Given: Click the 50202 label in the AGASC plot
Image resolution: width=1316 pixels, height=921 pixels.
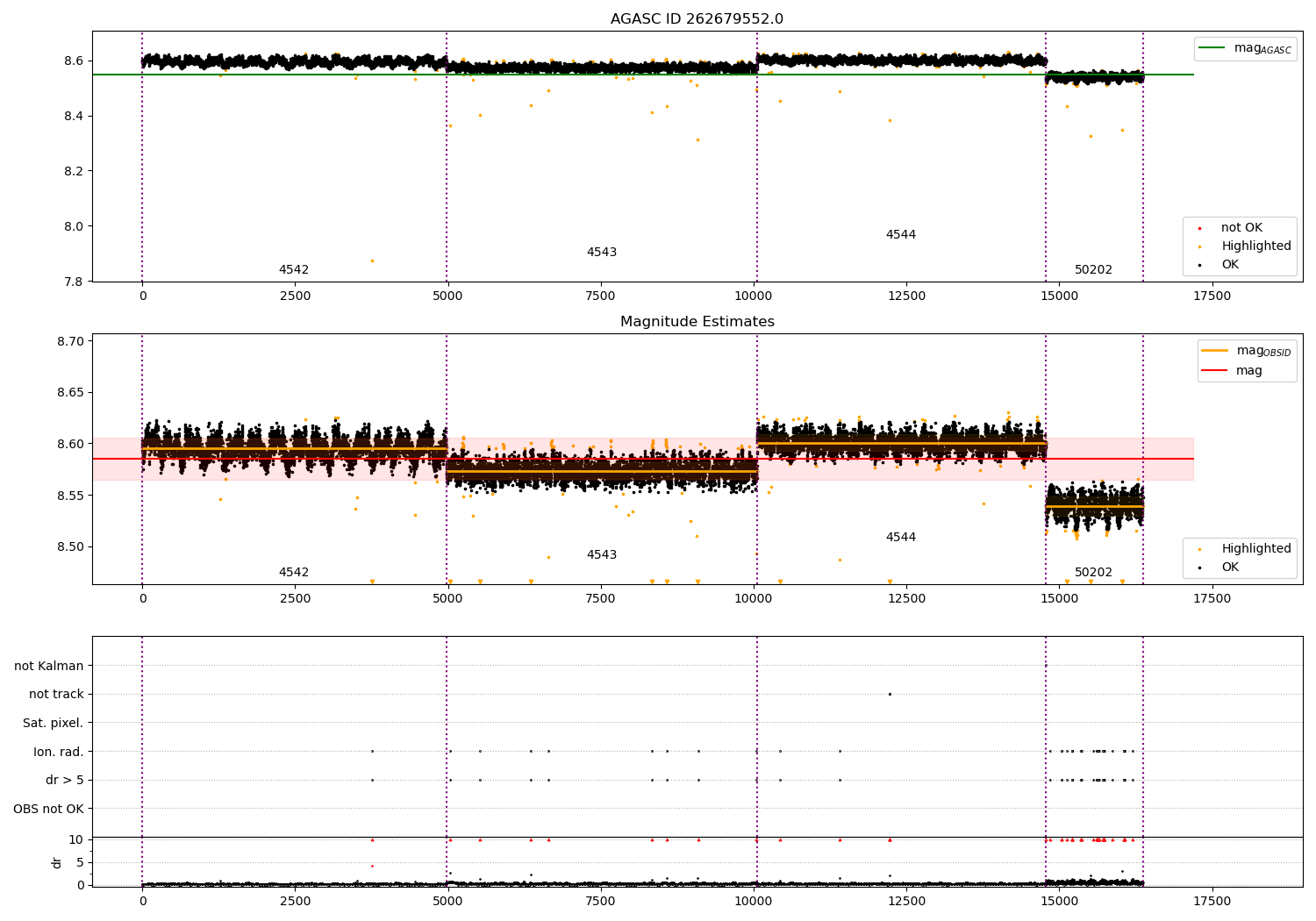Looking at the screenshot, I should (x=1093, y=270).
